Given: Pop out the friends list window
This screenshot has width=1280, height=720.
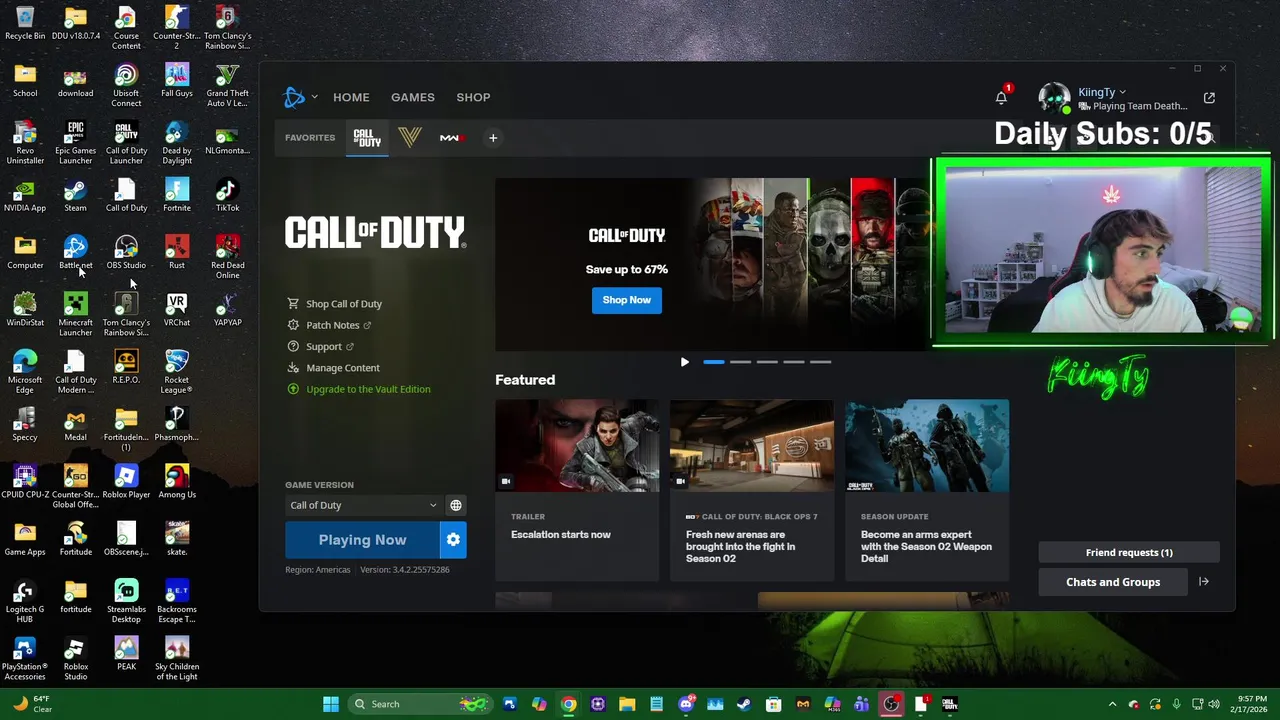Looking at the screenshot, I should pos(1209,98).
